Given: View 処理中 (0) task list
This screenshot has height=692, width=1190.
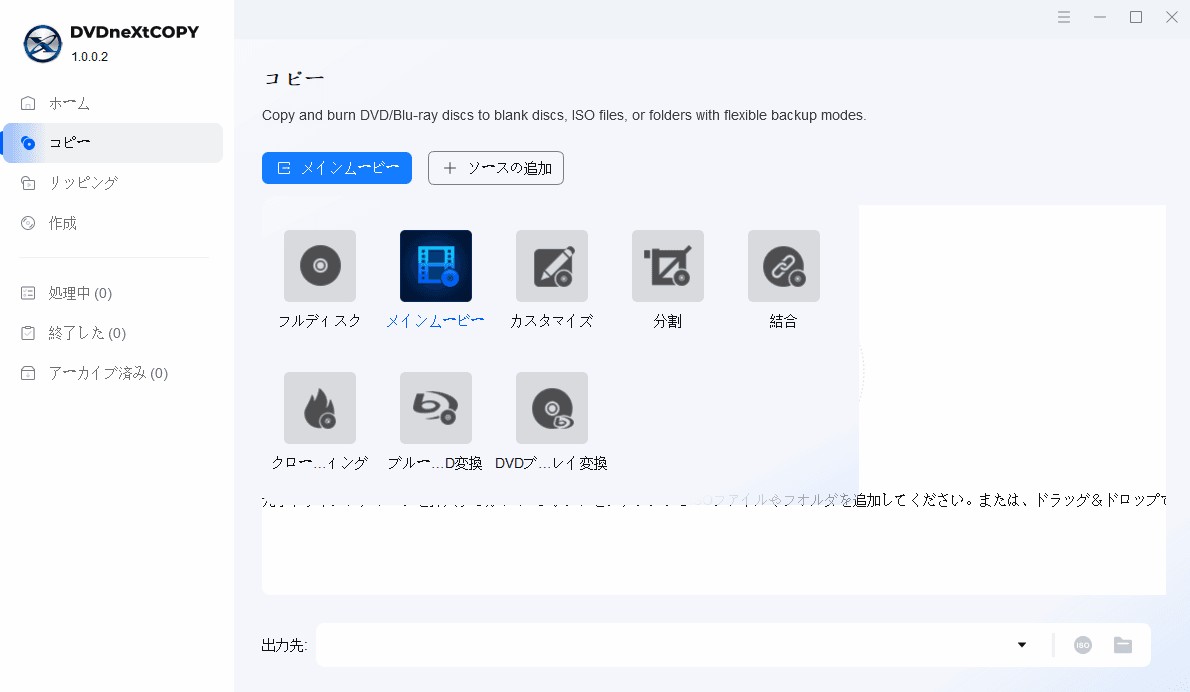Looking at the screenshot, I should pyautogui.click(x=113, y=293).
